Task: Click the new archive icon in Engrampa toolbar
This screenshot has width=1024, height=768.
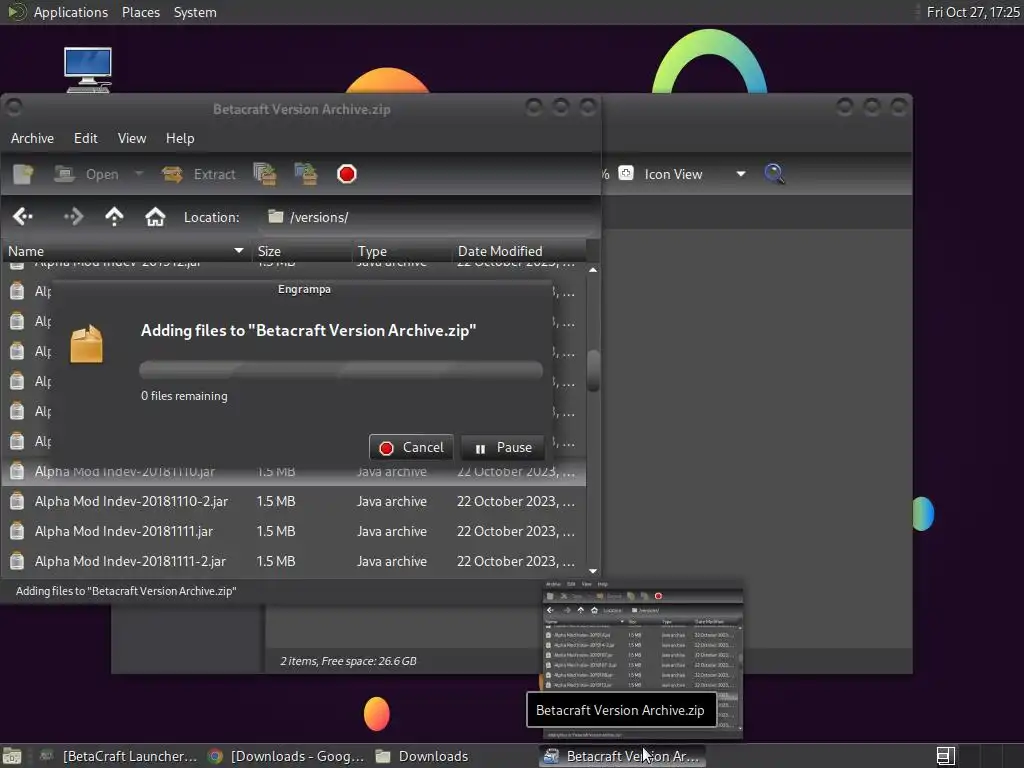Action: coord(23,174)
